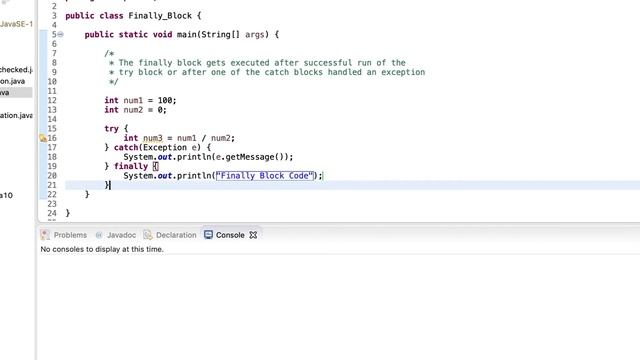640x360 pixels.
Task: Select the 'on.java' file in Package Explorer
Action: click(12, 81)
